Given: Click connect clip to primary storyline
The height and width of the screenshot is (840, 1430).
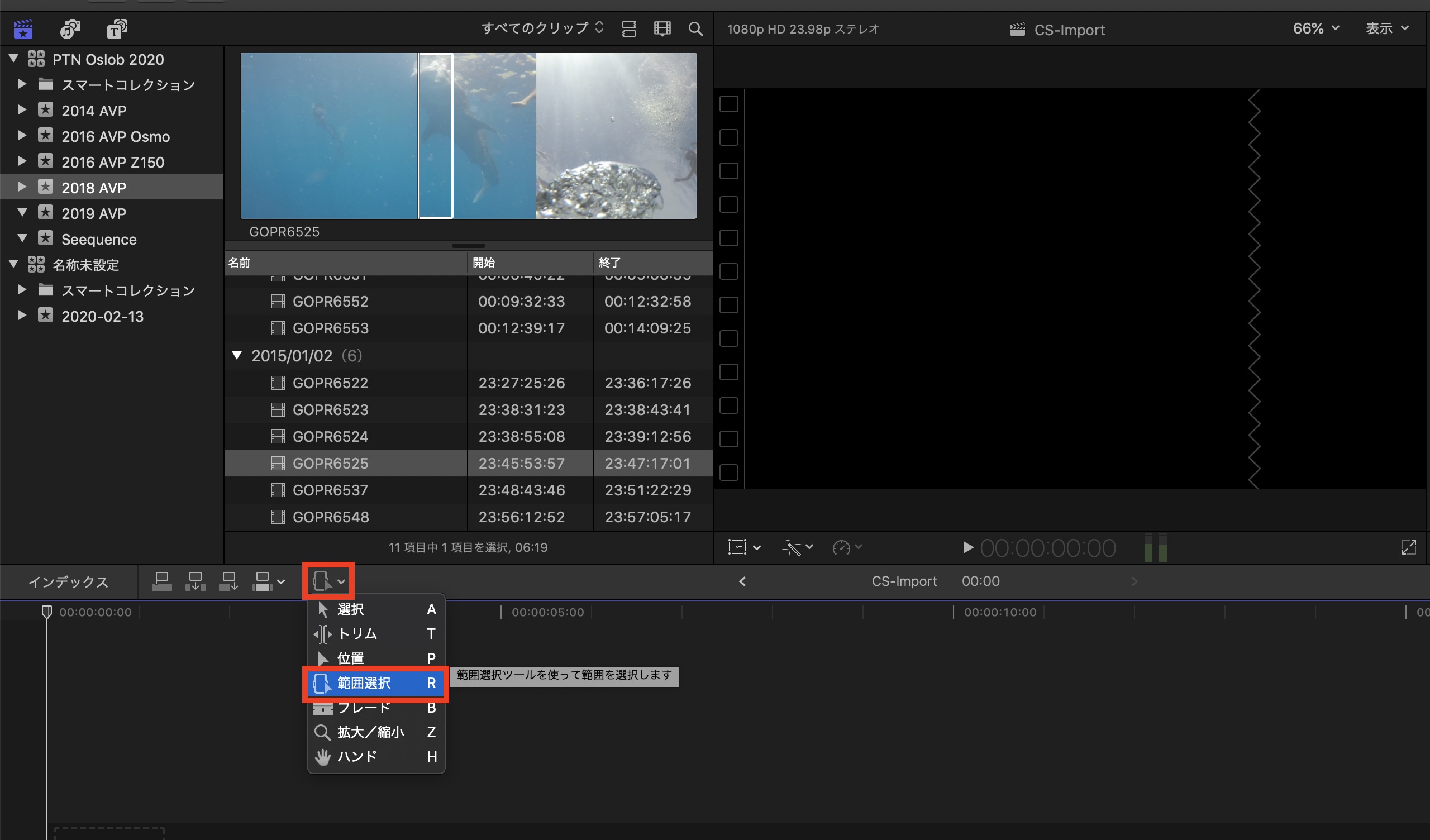Looking at the screenshot, I should tap(162, 581).
